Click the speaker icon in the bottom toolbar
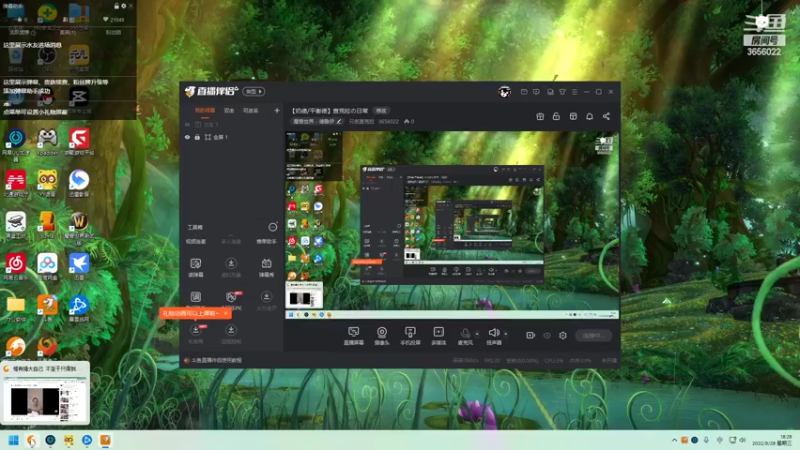Screen dimensions: 800x450 (x=493, y=333)
